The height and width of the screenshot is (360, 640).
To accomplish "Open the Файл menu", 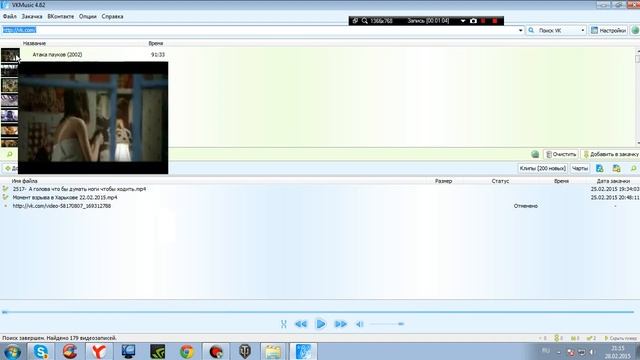I will (x=10, y=16).
